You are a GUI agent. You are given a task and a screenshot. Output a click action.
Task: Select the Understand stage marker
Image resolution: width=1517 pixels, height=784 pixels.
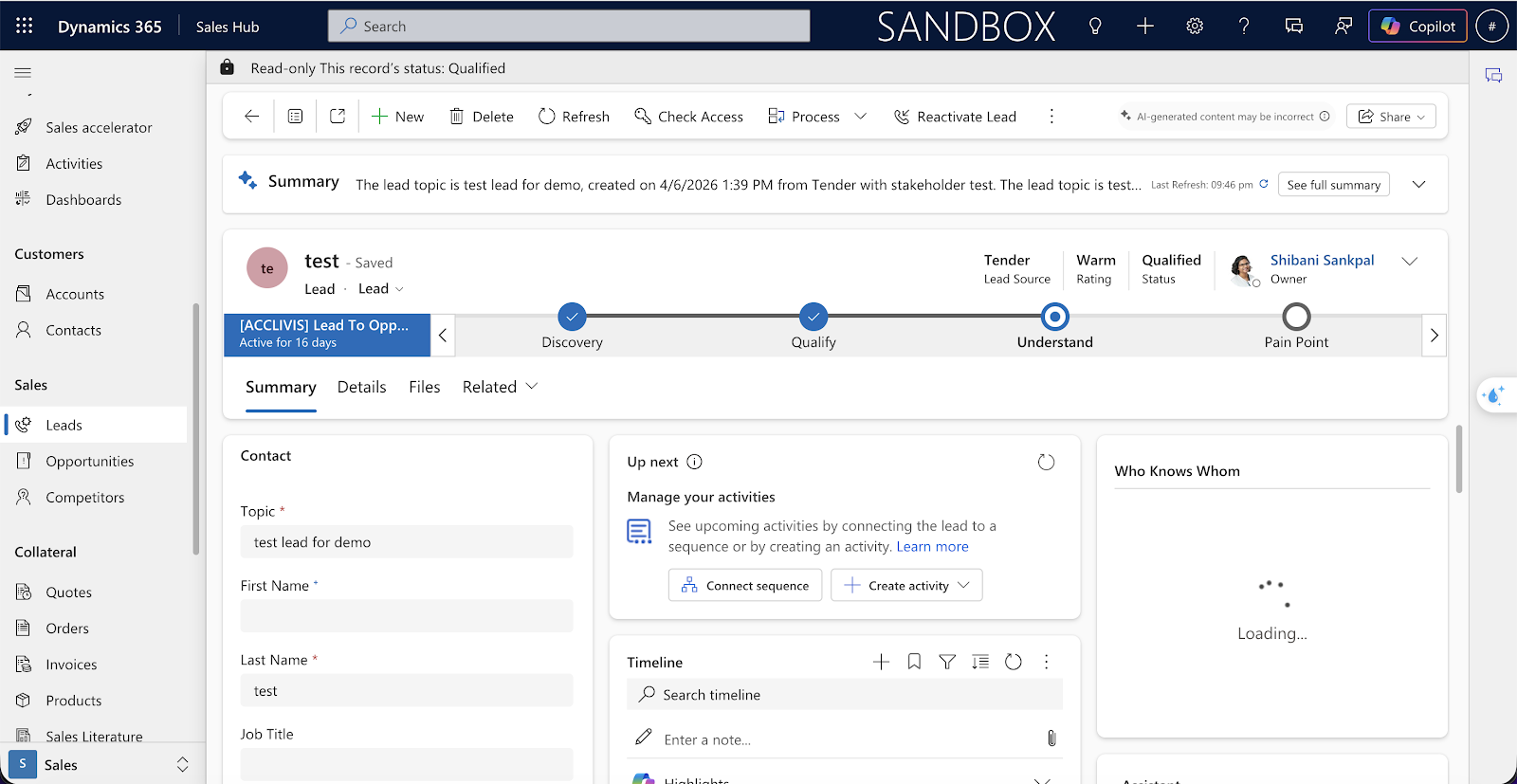pyautogui.click(x=1054, y=317)
